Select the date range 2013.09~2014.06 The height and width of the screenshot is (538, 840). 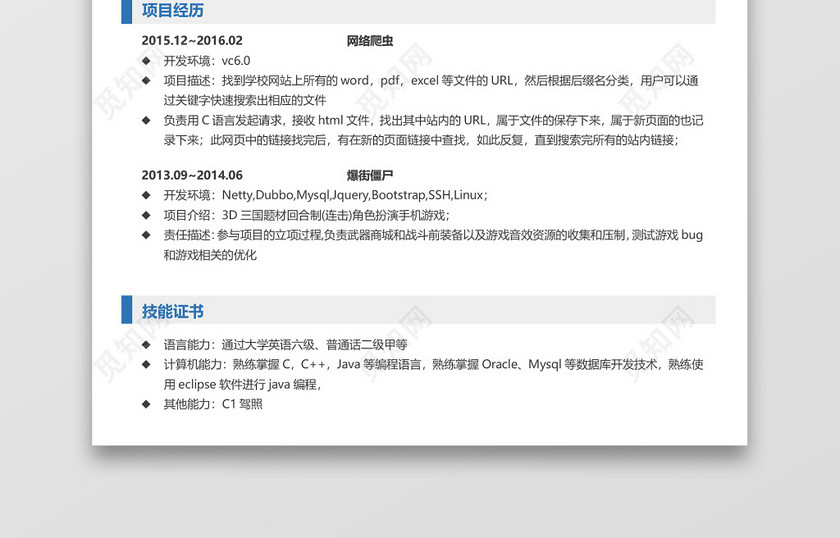tap(192, 175)
